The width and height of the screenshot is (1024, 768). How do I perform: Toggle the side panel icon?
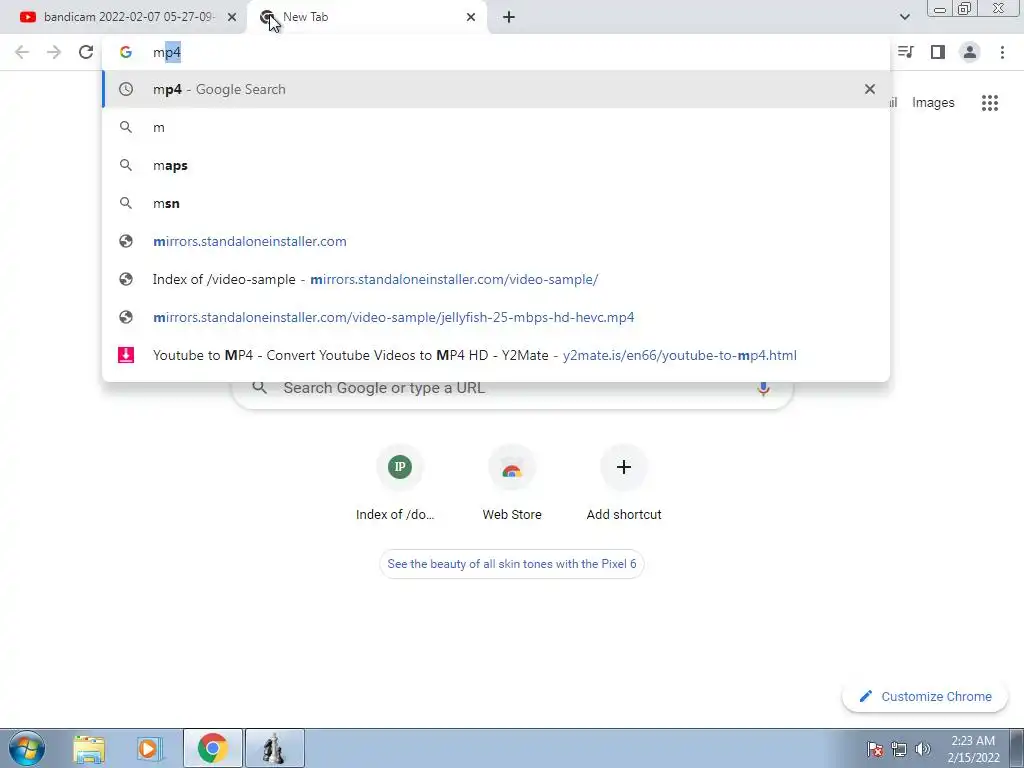(938, 52)
